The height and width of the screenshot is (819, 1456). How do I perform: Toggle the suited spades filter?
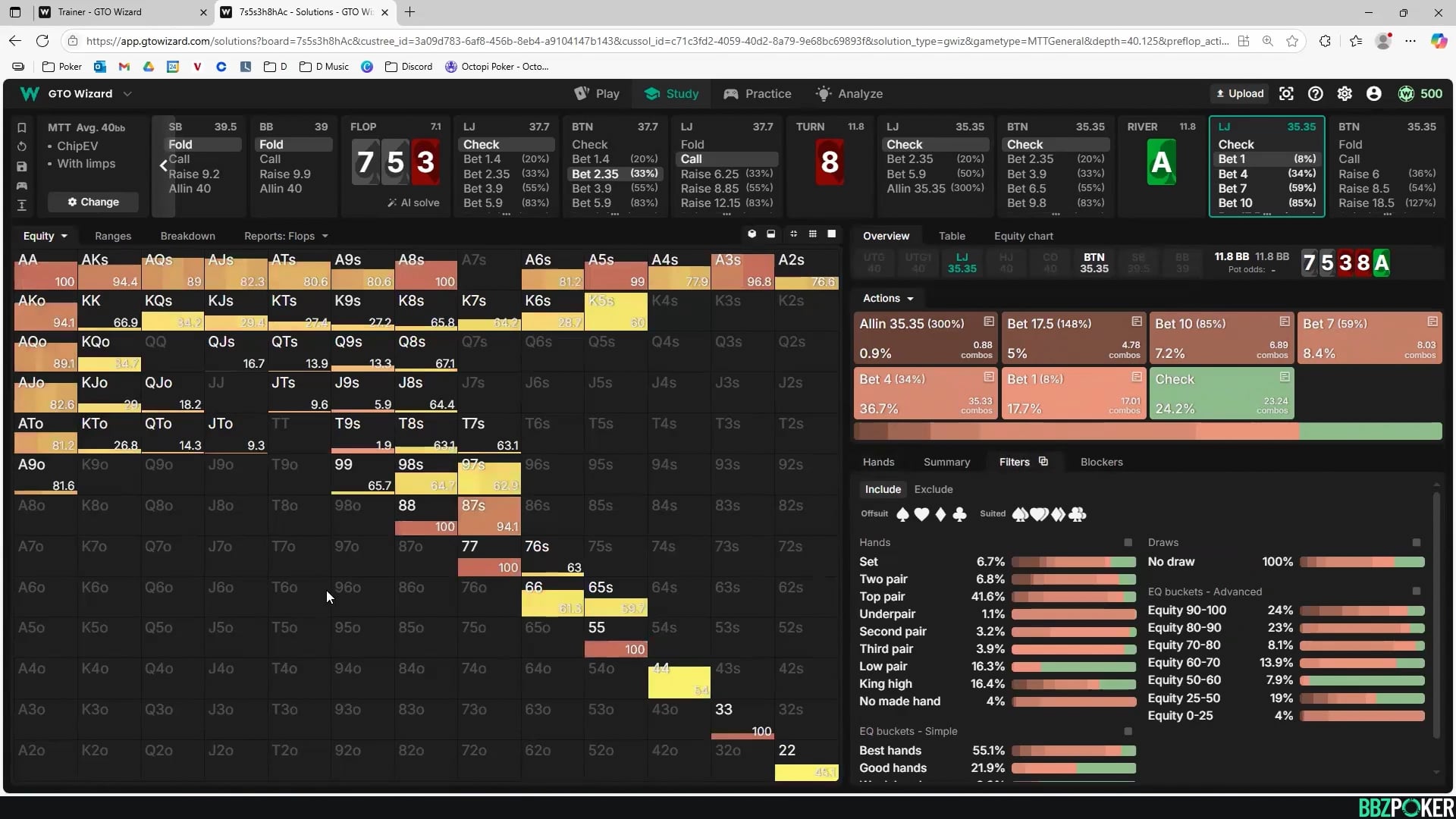[1021, 514]
